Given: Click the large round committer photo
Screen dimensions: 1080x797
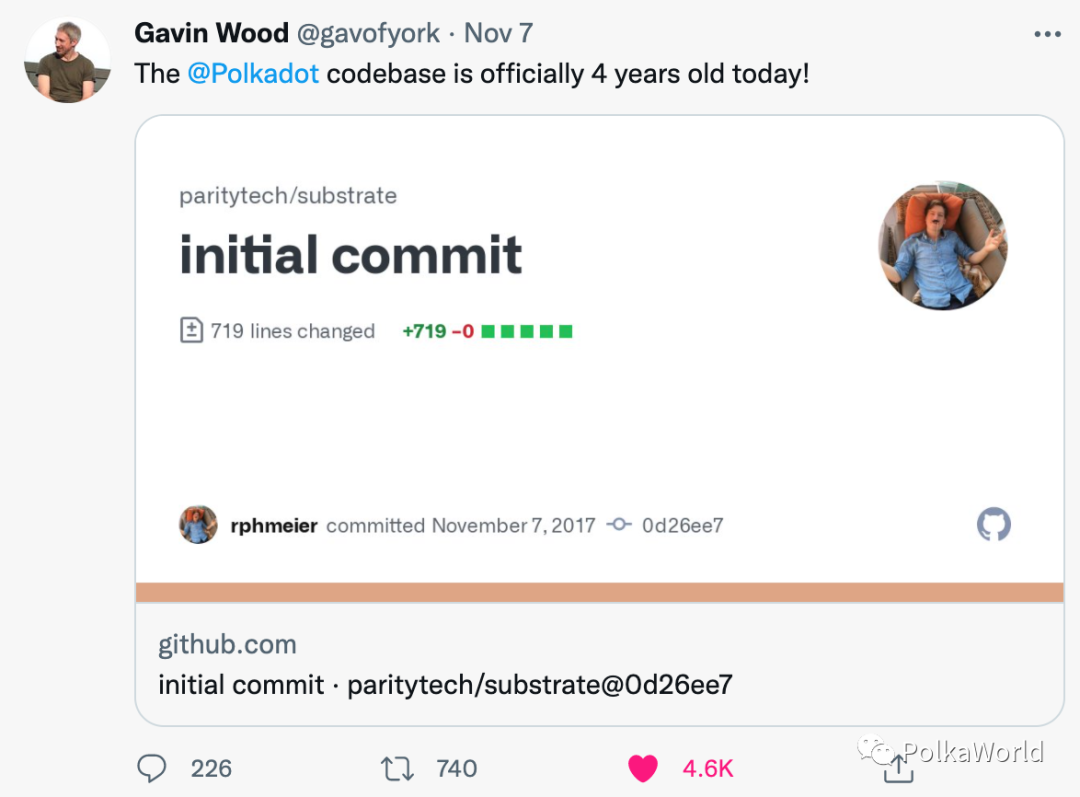Looking at the screenshot, I should [x=942, y=245].
